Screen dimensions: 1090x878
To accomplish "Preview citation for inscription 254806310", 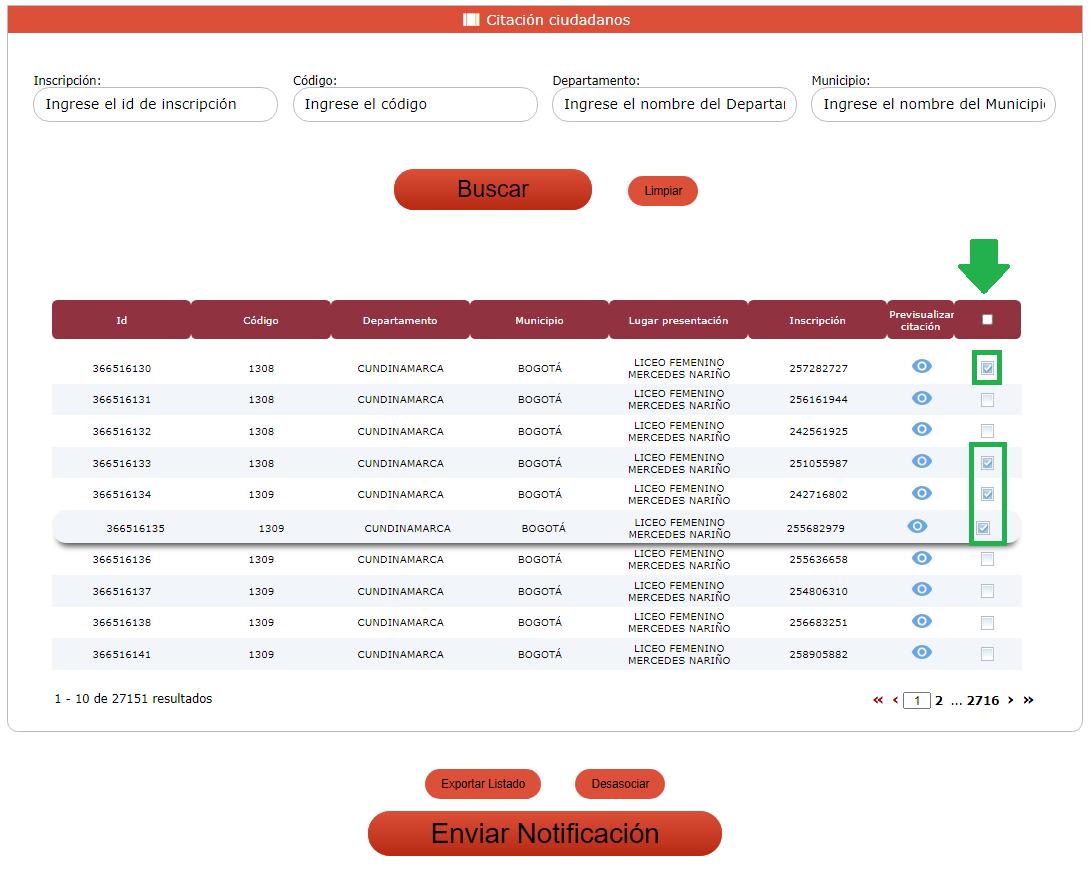I will 922,590.
